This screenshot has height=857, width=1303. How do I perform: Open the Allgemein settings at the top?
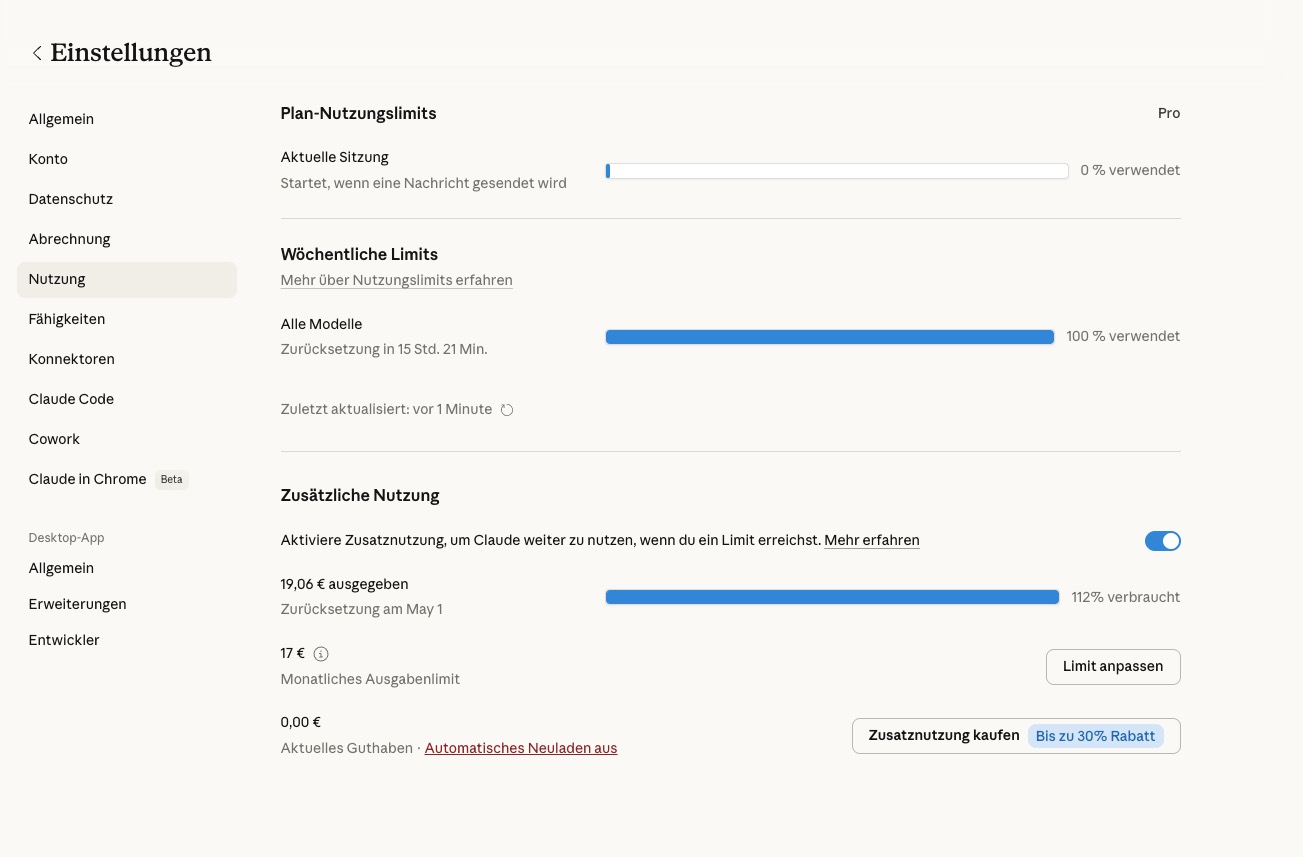61,119
